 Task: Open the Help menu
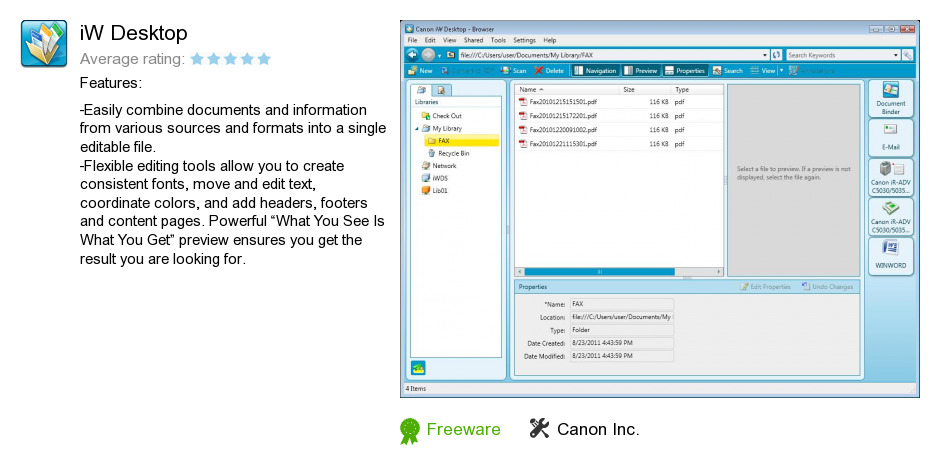click(550, 40)
